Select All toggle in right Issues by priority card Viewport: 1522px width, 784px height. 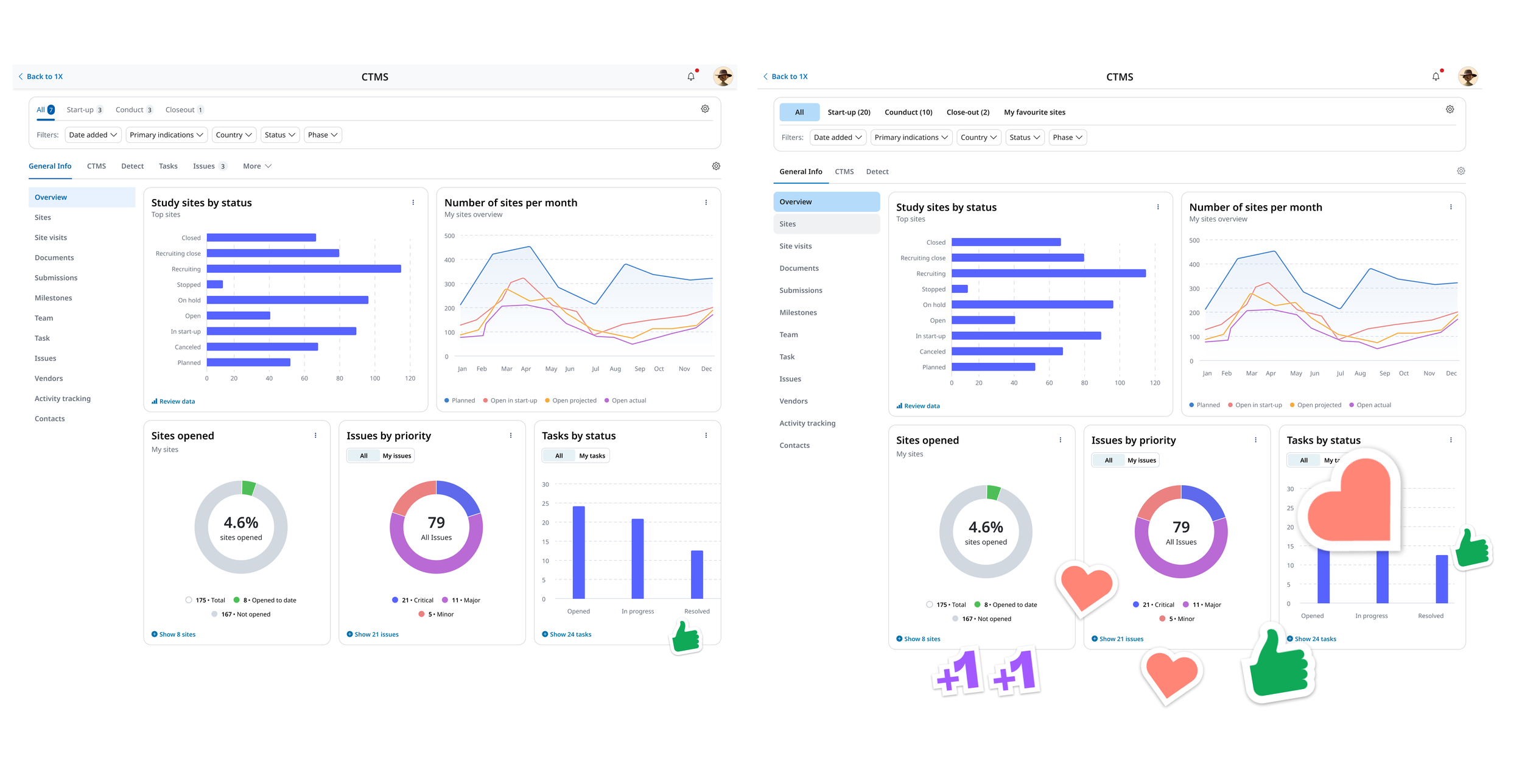point(1108,461)
